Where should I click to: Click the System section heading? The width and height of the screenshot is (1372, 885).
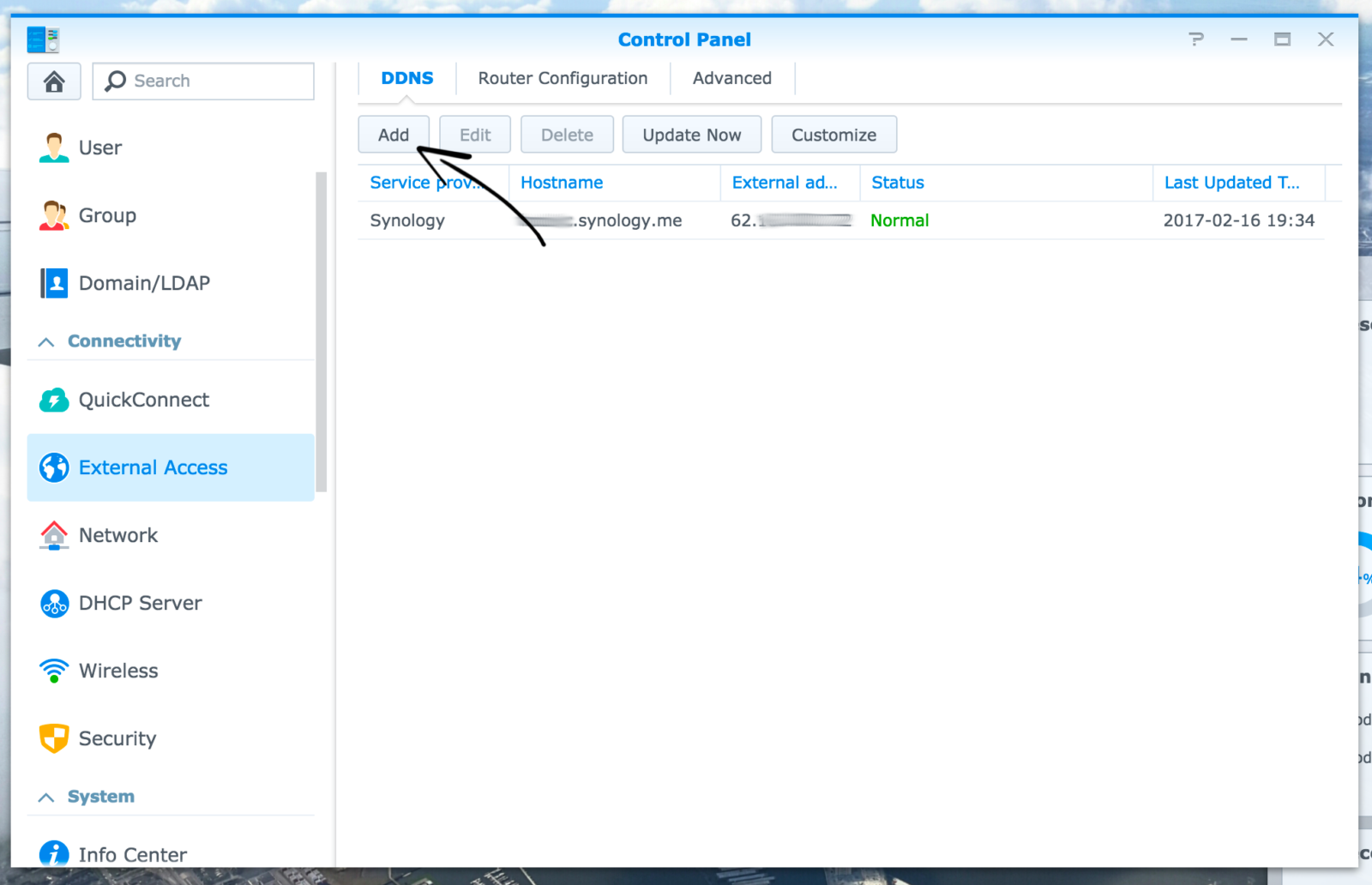(101, 797)
